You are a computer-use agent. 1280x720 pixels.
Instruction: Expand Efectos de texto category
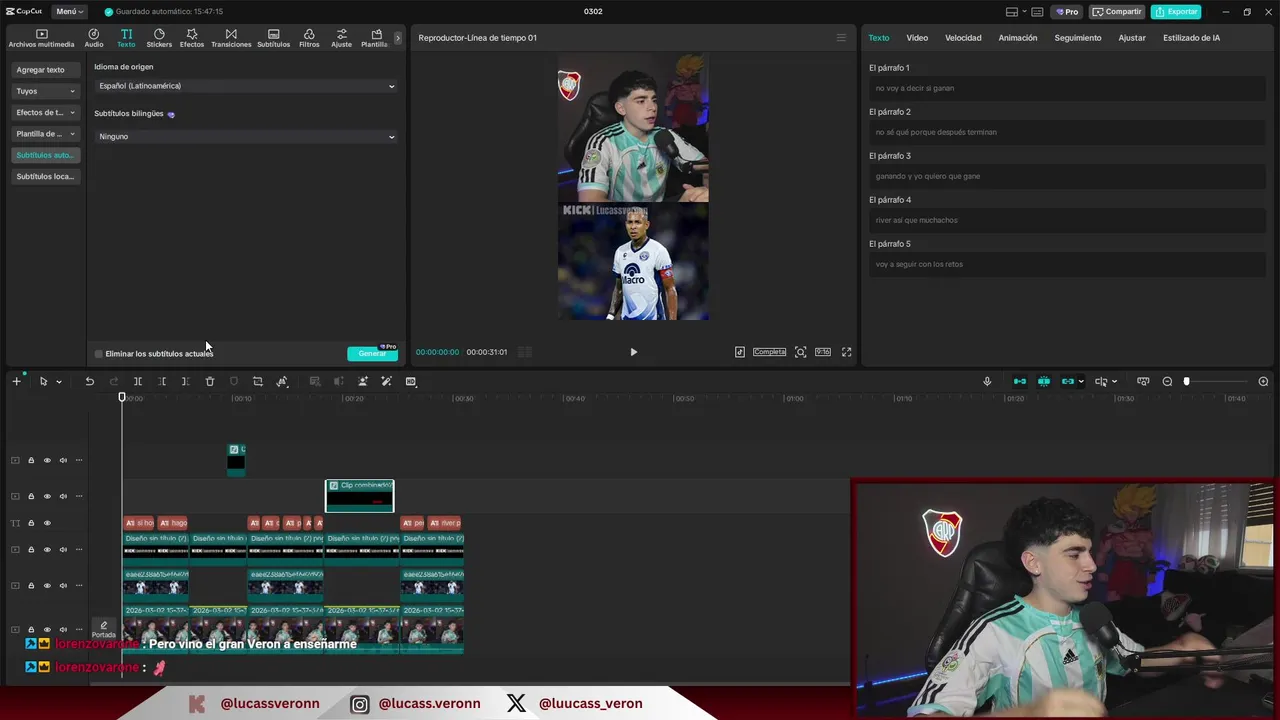(x=45, y=113)
